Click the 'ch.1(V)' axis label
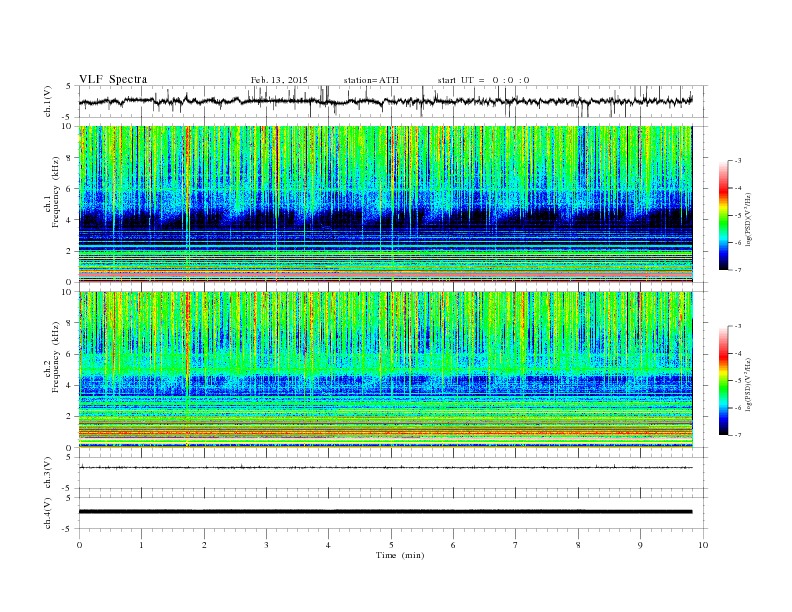 click(48, 103)
